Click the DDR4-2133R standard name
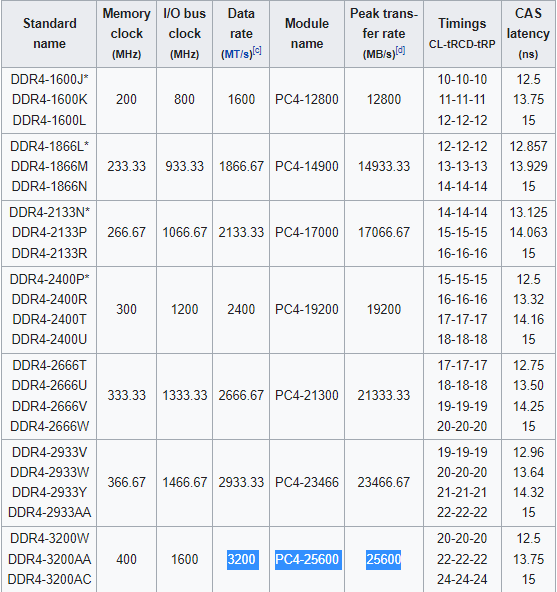 [49, 253]
